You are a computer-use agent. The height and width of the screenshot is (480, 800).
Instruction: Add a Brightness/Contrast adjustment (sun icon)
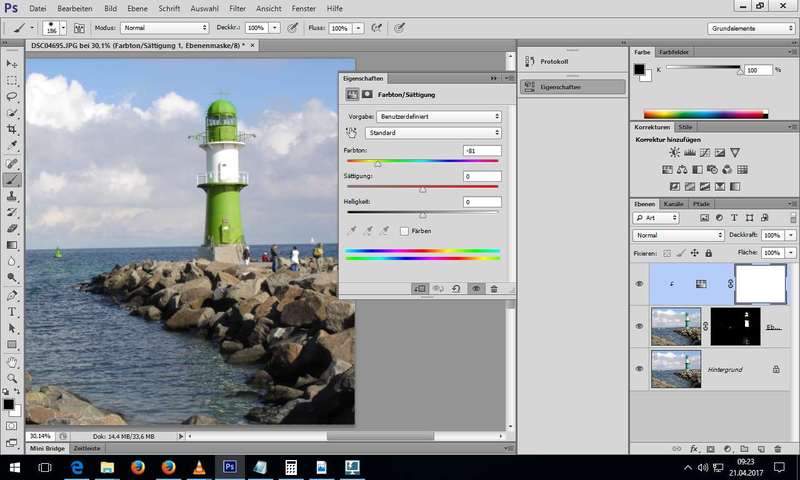point(674,153)
